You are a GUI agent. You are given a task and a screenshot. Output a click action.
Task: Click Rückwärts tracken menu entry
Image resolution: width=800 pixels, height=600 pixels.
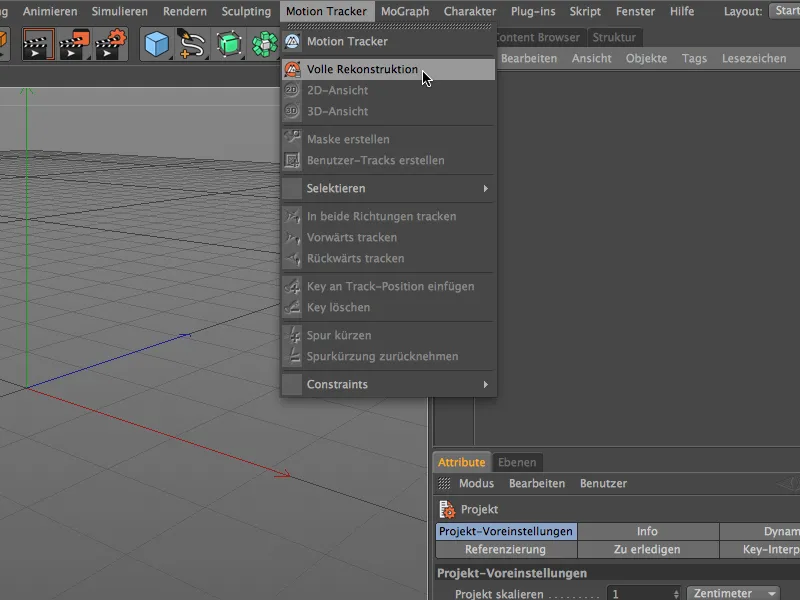pyautogui.click(x=389, y=258)
